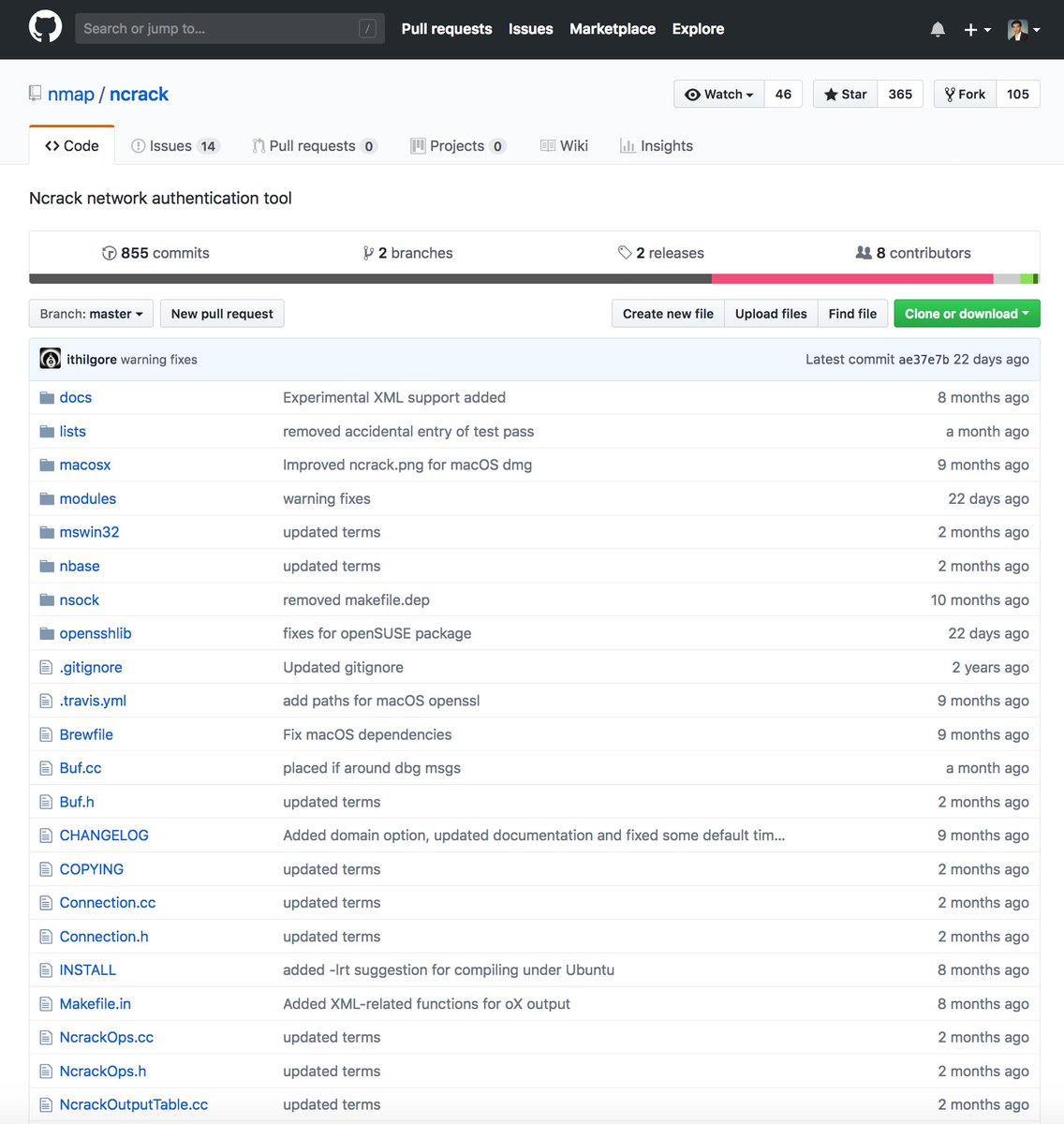Click the contributors people icon
This screenshot has width=1064, height=1124.
click(x=864, y=253)
